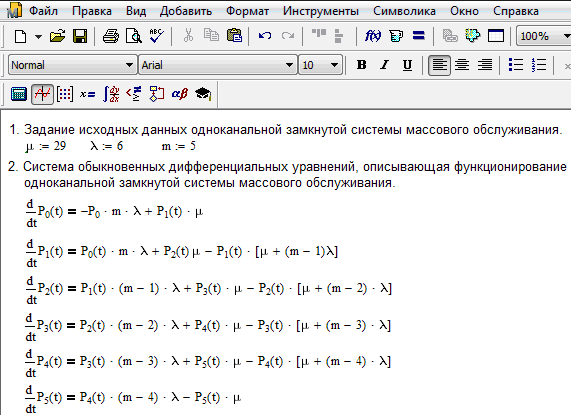Image resolution: width=571 pixels, height=415 pixels.
Task: Select the λ := 6 definition
Action: [107, 146]
